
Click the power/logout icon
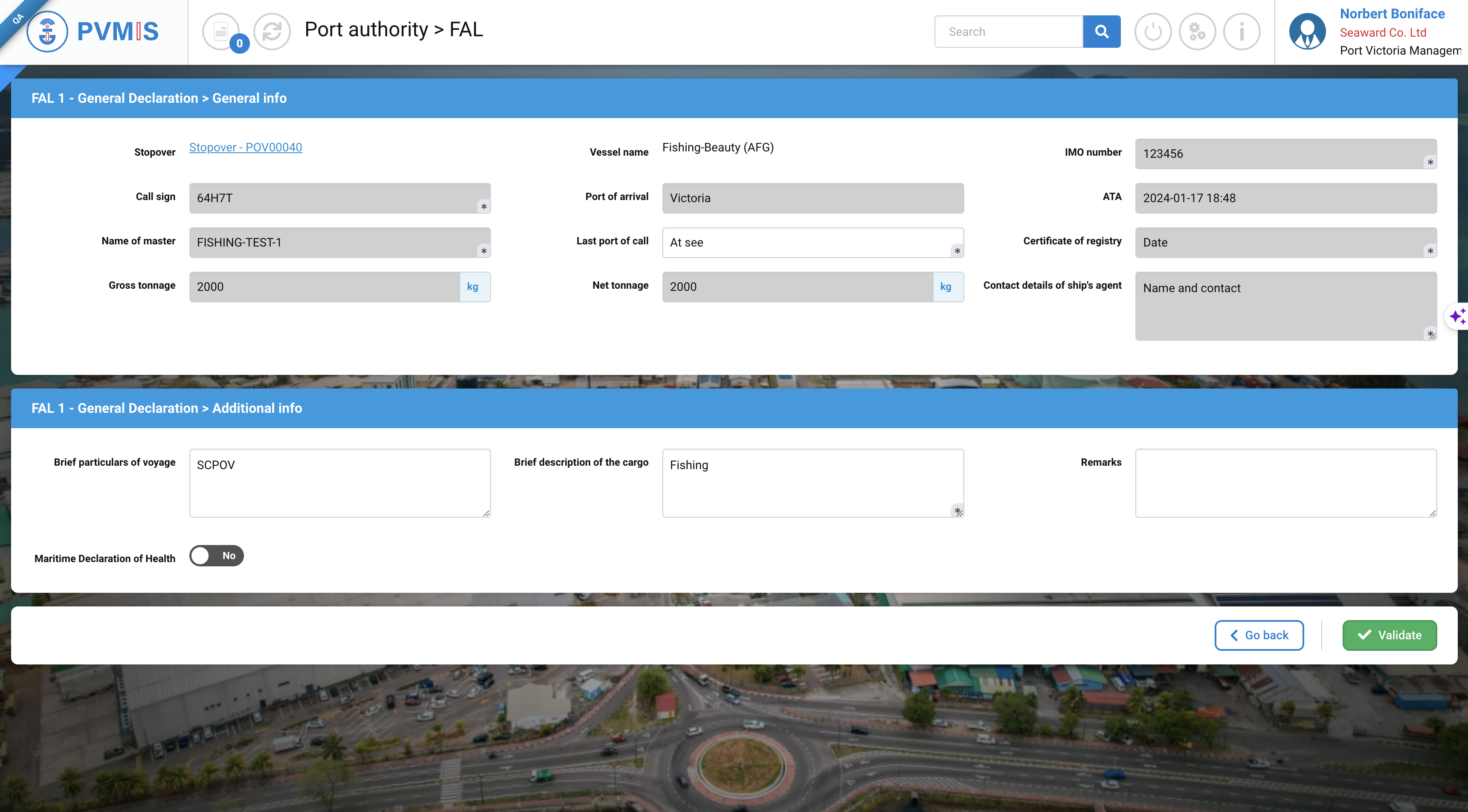pos(1152,31)
